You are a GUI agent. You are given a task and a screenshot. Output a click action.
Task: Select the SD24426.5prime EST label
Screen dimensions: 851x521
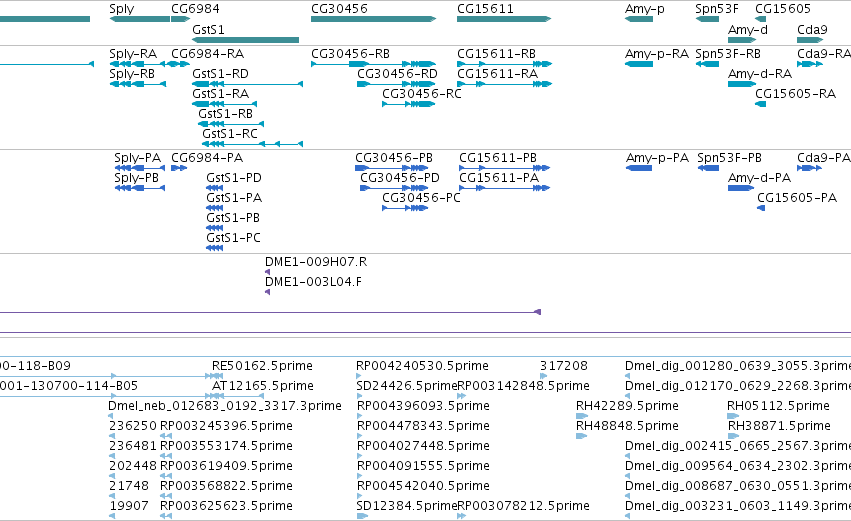(407, 386)
